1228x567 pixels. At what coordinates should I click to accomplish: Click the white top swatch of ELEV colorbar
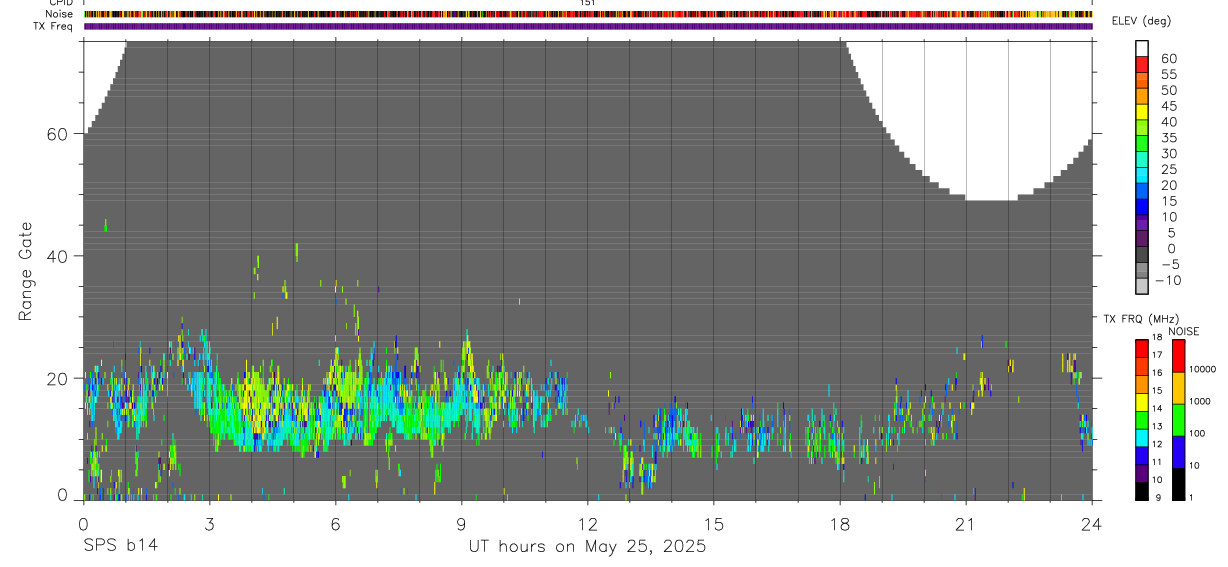click(x=1142, y=49)
